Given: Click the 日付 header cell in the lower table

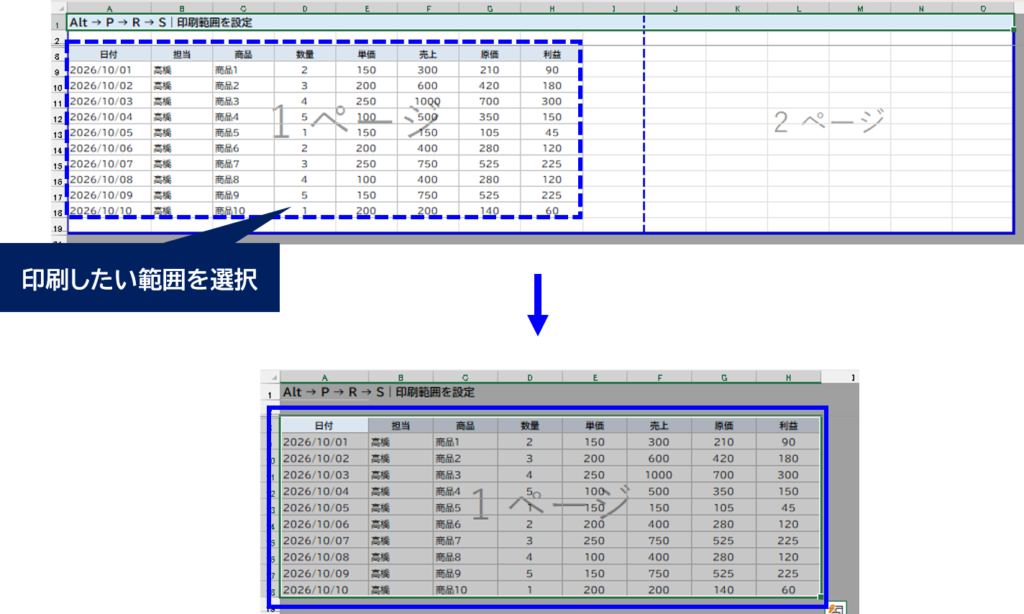Looking at the screenshot, I should click(325, 425).
